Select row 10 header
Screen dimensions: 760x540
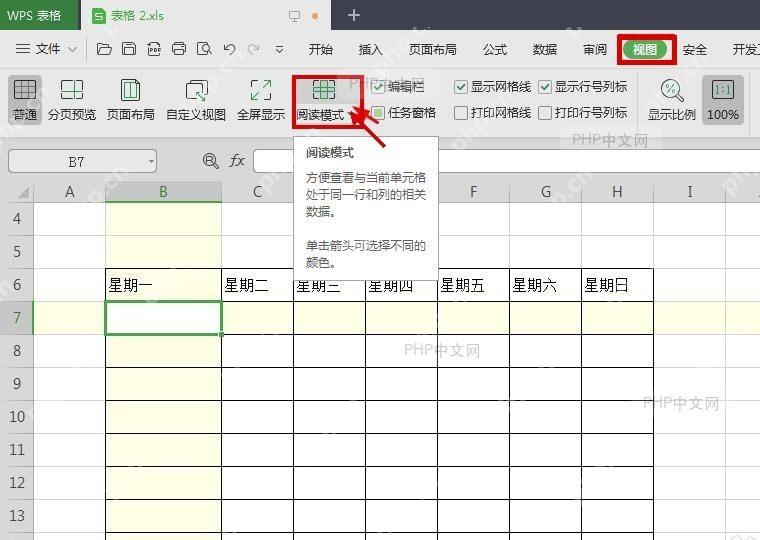16,416
